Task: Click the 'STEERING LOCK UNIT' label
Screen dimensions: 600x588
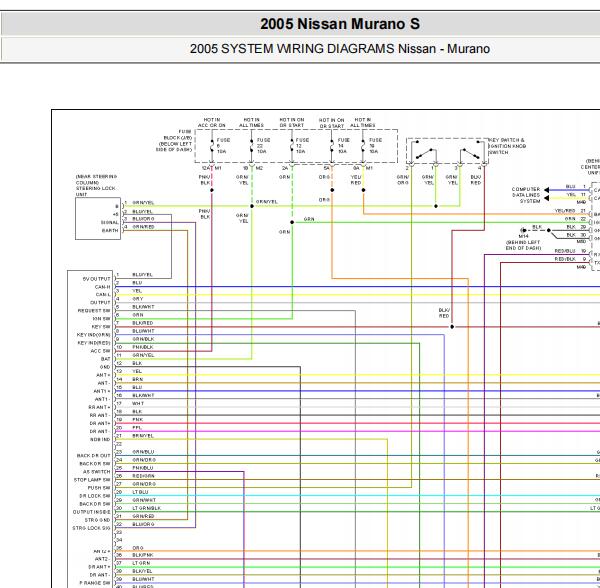Action: click(x=96, y=191)
